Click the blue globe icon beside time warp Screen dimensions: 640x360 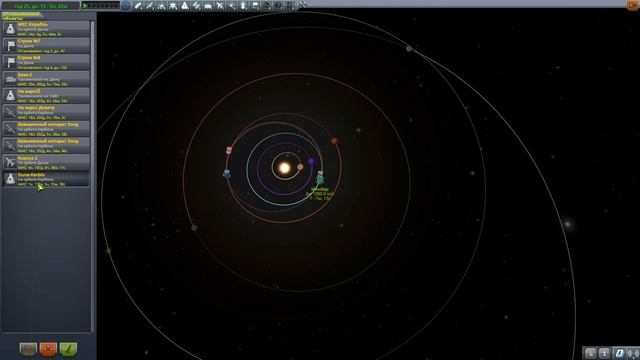click(126, 5)
